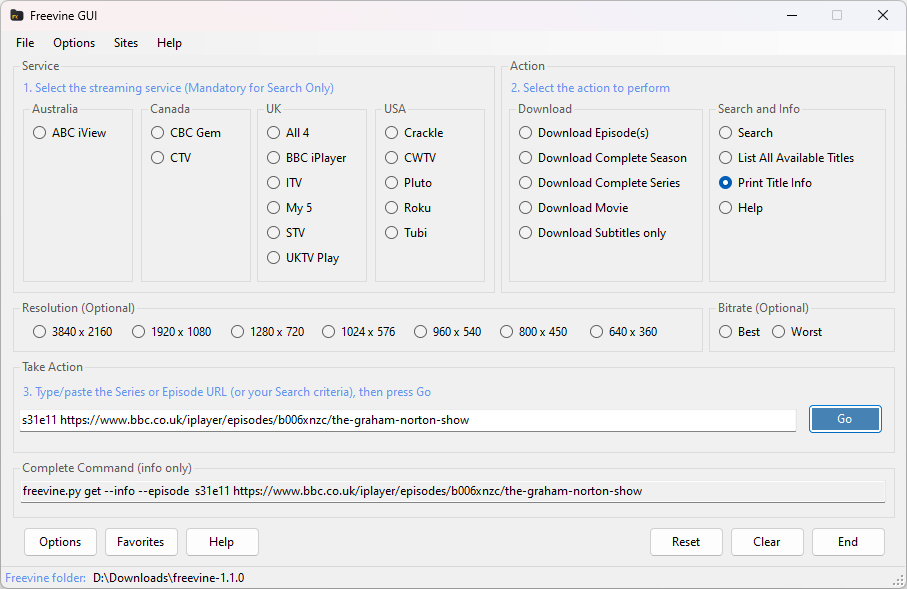907x589 pixels.
Task: Choose ABC iView under Australia
Action: point(40,133)
